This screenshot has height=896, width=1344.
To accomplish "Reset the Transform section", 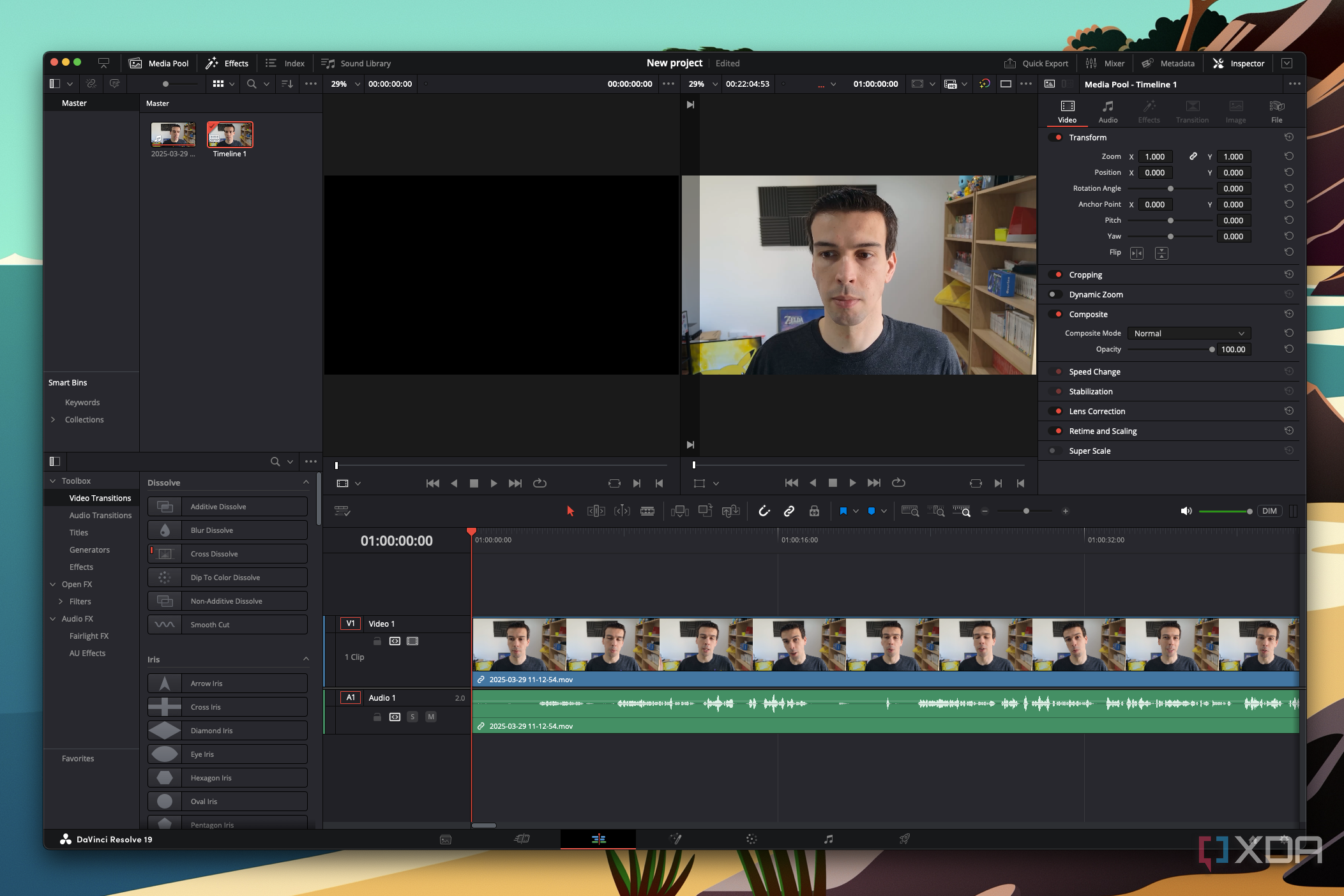I will click(1288, 137).
